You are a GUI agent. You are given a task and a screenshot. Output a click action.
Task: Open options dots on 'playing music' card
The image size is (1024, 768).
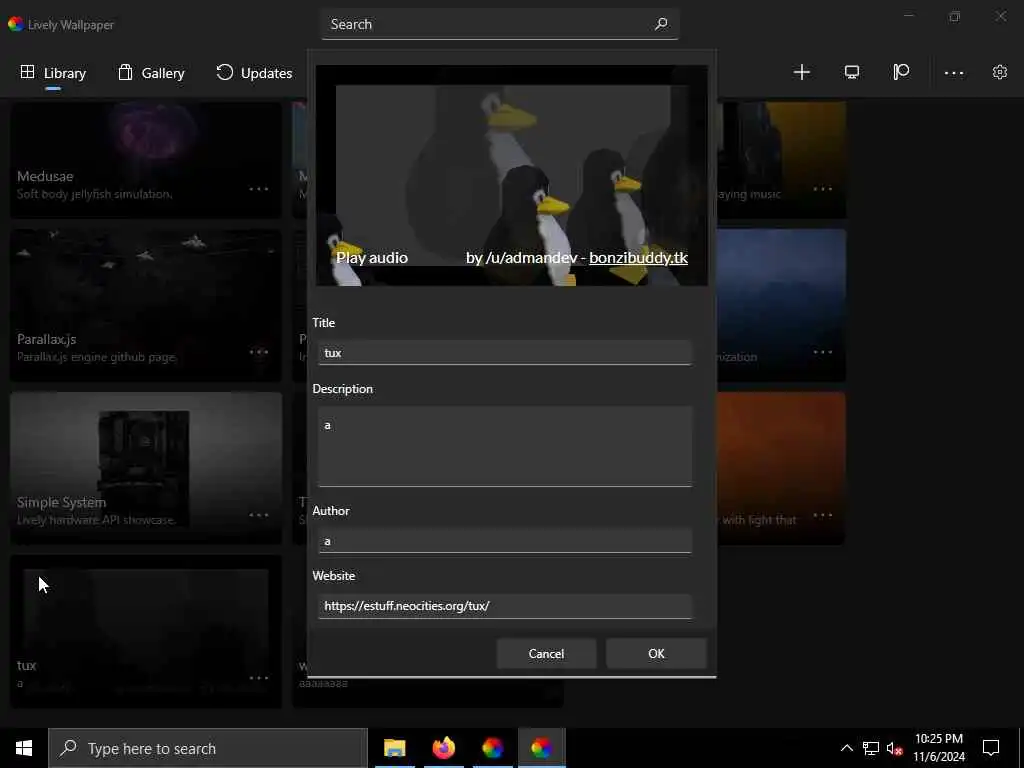[823, 189]
